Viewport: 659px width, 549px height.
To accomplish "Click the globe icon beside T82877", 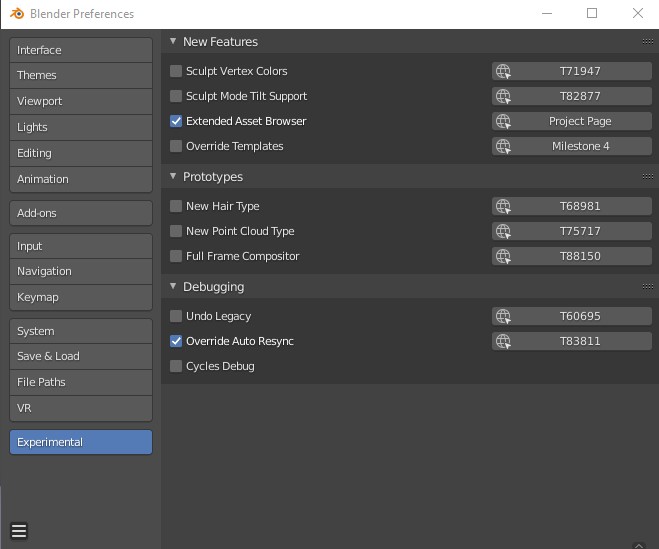I will point(504,96).
